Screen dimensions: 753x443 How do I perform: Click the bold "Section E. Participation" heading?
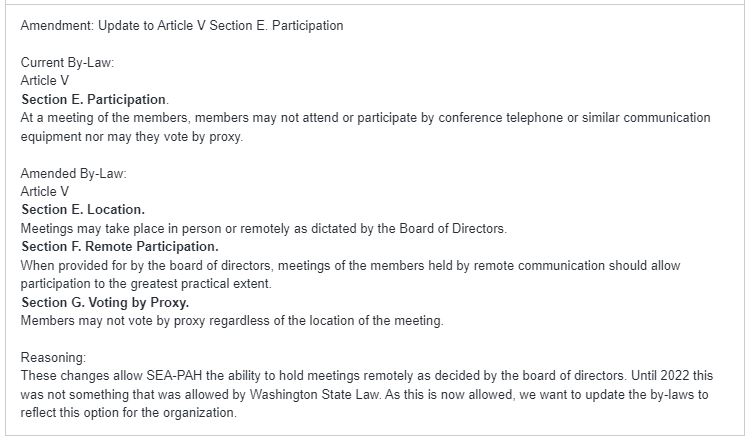(x=94, y=99)
